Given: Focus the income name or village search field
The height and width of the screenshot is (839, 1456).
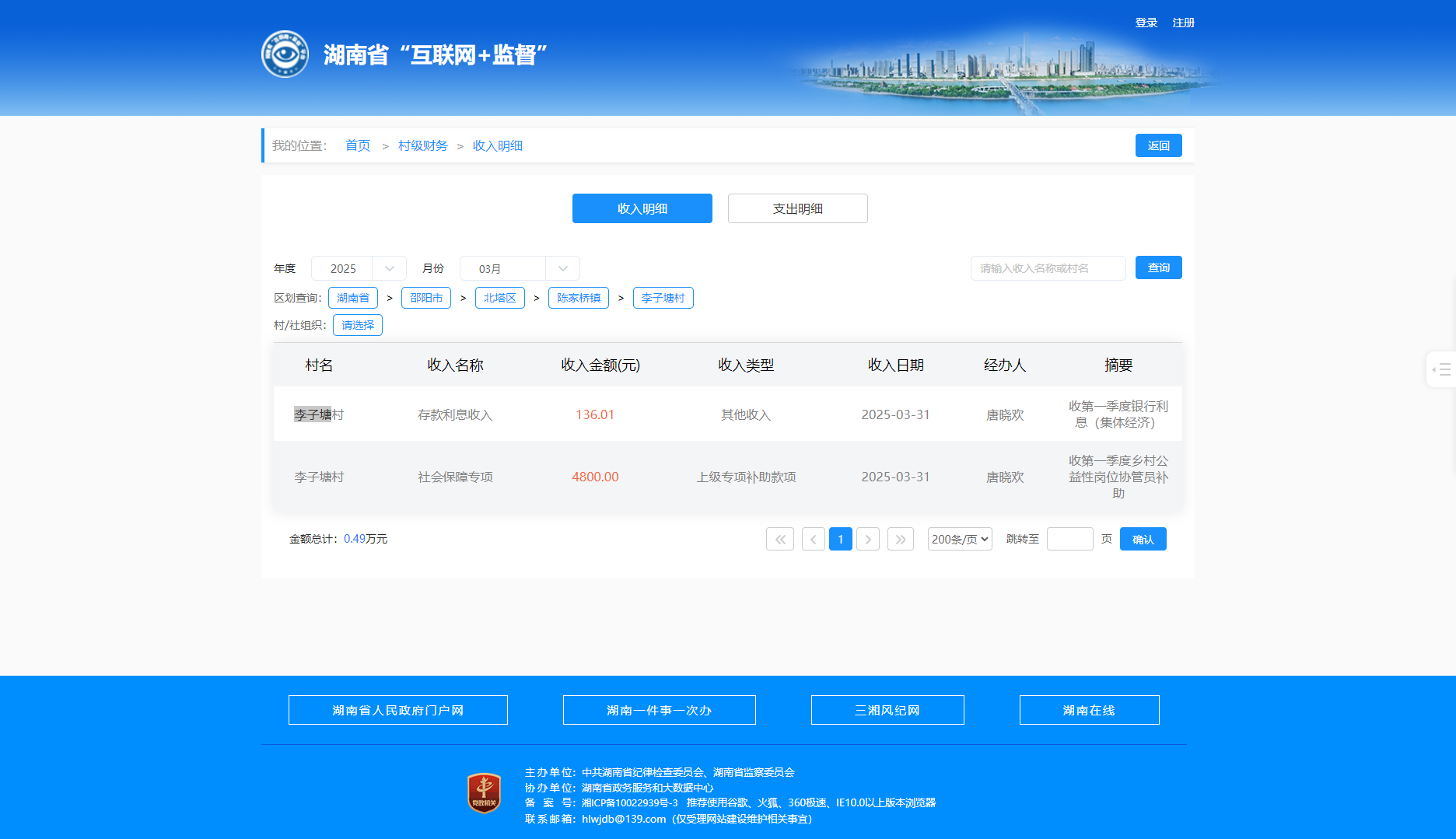Looking at the screenshot, I should [1048, 268].
